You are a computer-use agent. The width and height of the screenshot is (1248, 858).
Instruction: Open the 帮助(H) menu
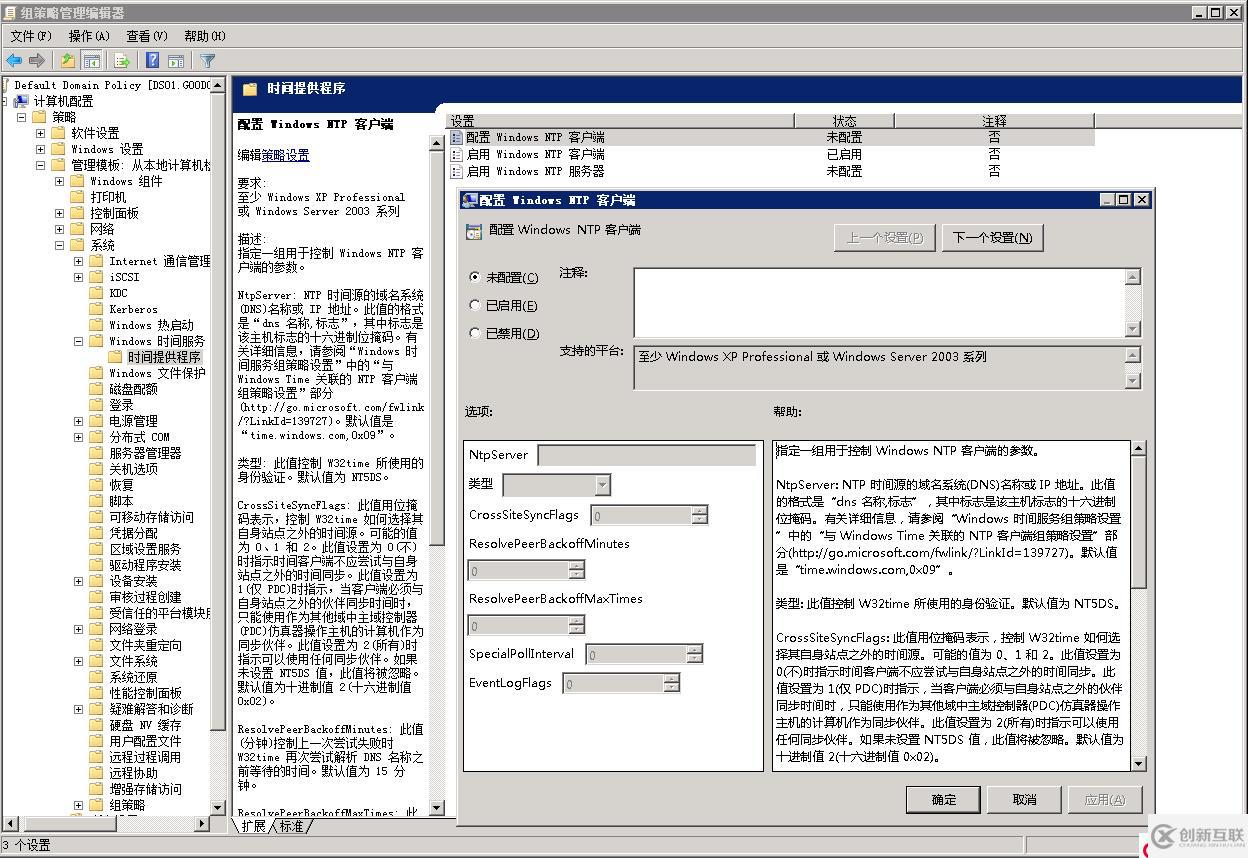pyautogui.click(x=205, y=36)
